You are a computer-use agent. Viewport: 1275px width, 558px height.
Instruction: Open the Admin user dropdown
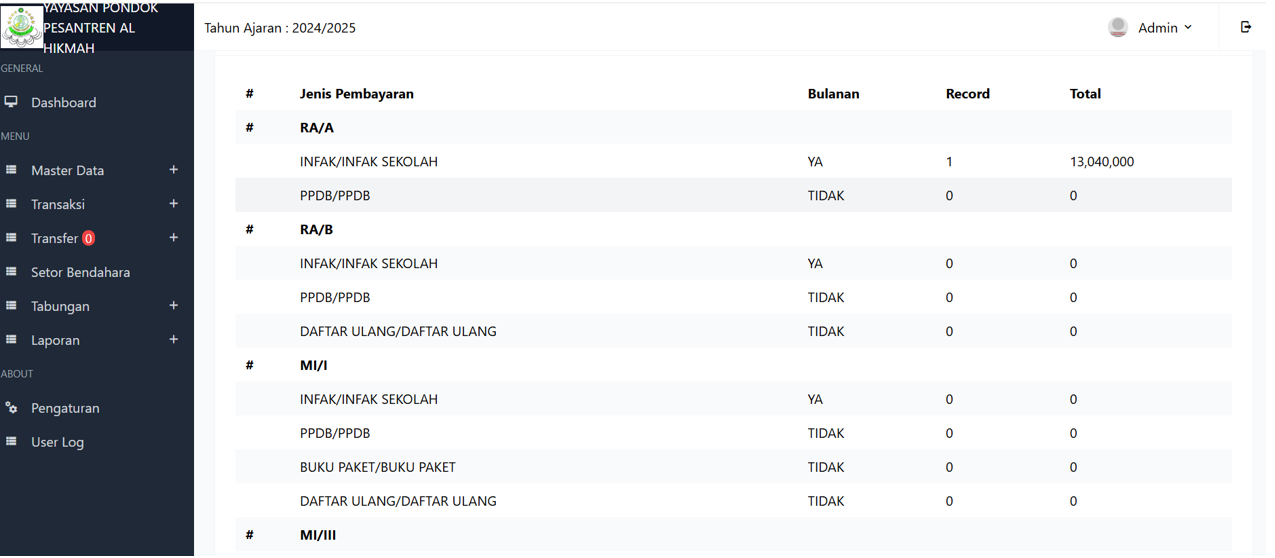1164,28
